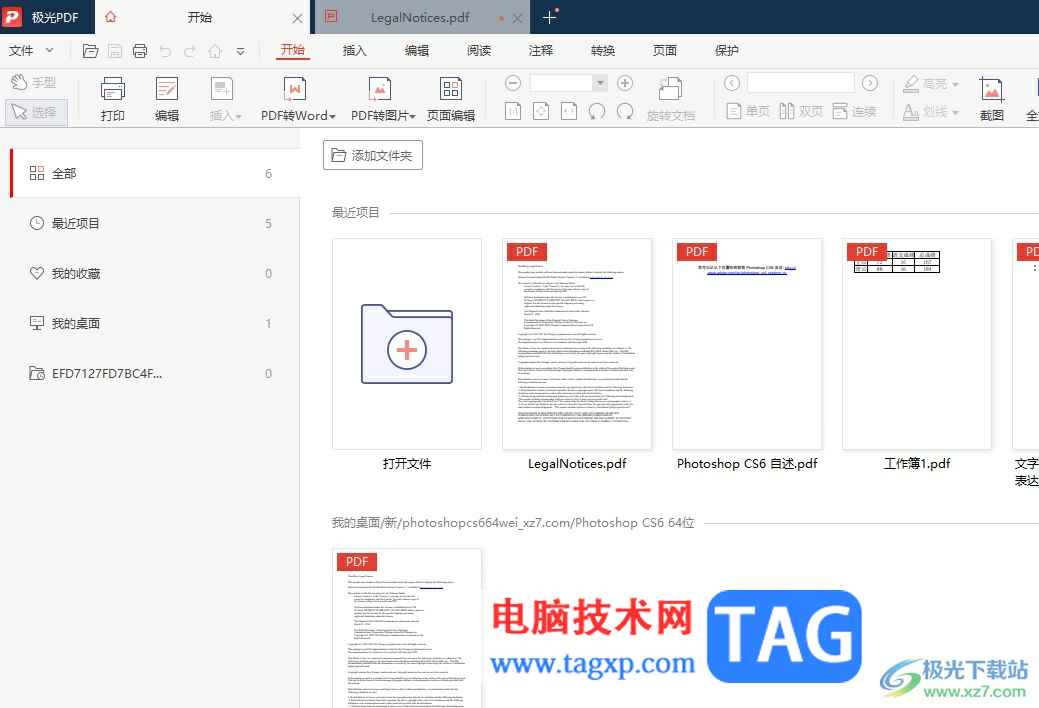Image resolution: width=1039 pixels, height=708 pixels.
Task: Click the 页面编辑 page edit button
Action: (x=451, y=99)
